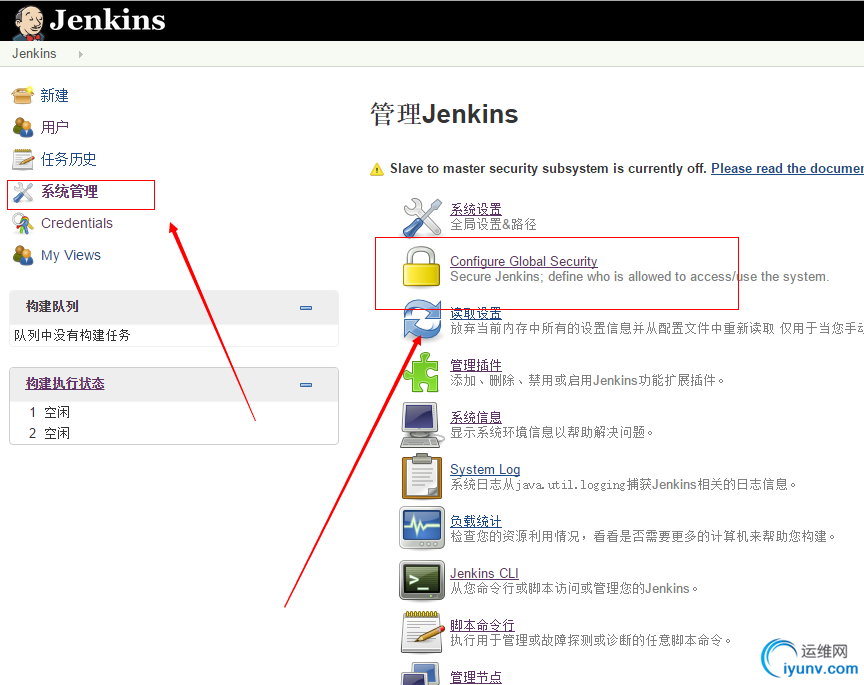The image size is (864, 685).
Task: Click the 显示系统环境信息 description text
Action: pos(552,432)
